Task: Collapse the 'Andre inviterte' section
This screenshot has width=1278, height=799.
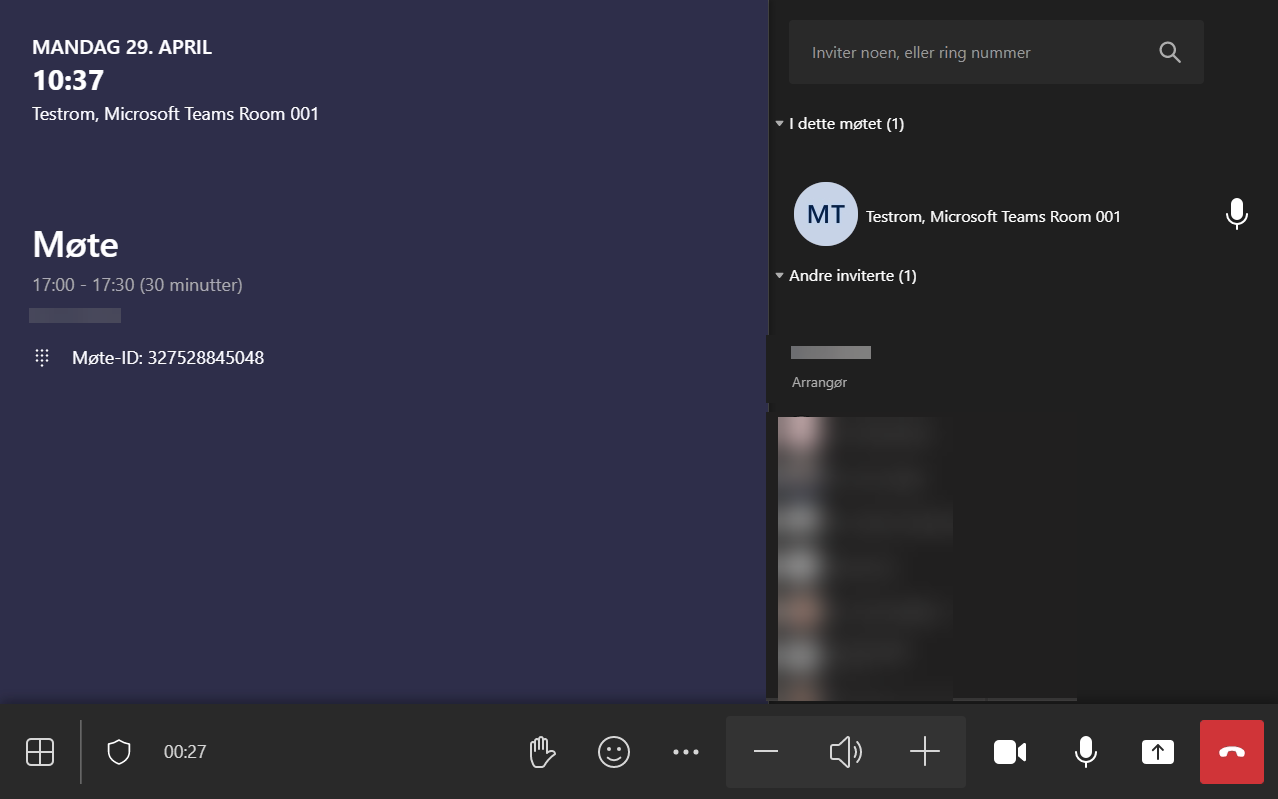Action: (780, 276)
